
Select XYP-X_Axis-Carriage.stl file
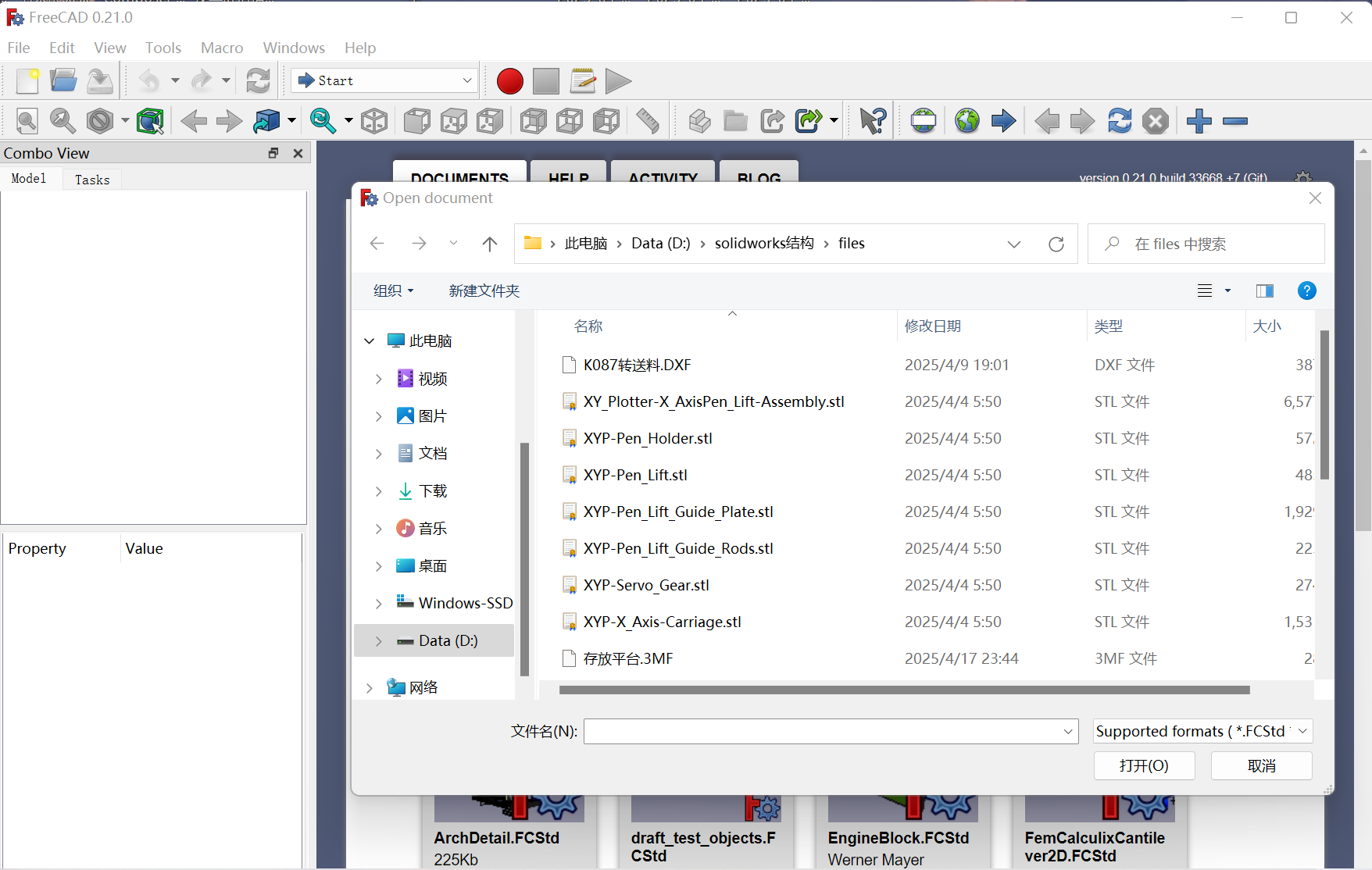(662, 622)
